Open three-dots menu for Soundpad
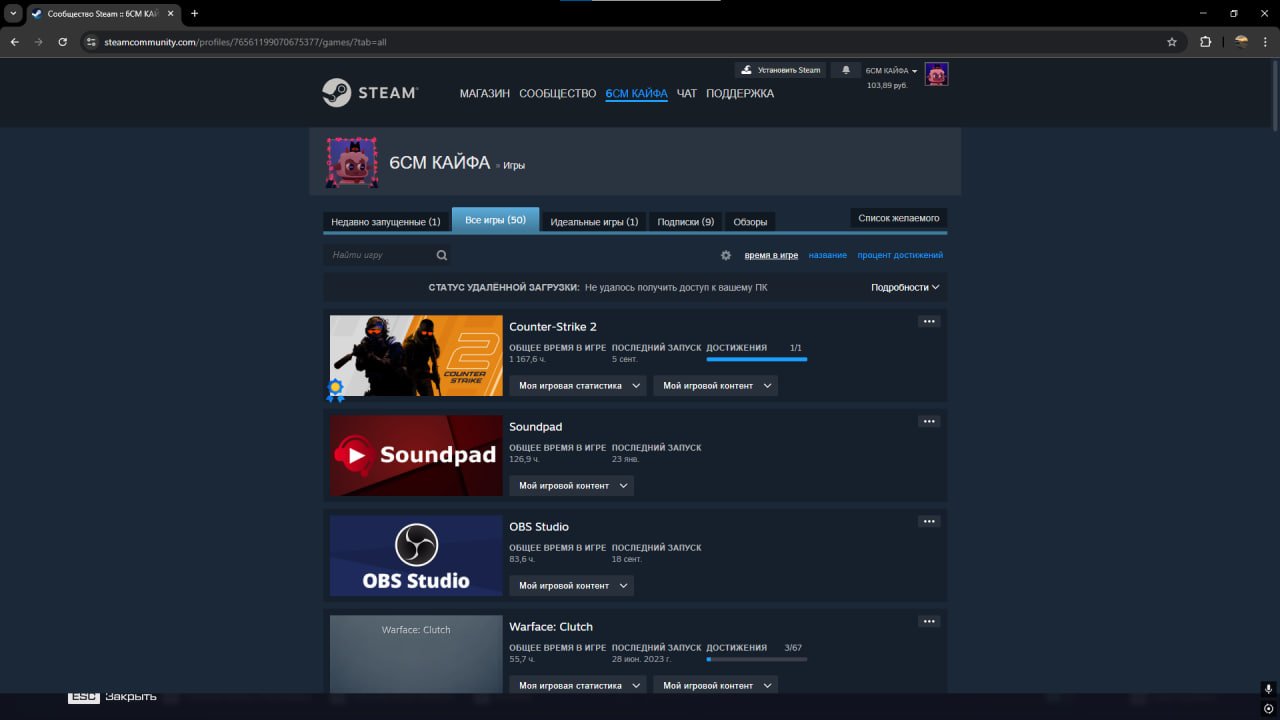The height and width of the screenshot is (720, 1280). tap(929, 422)
